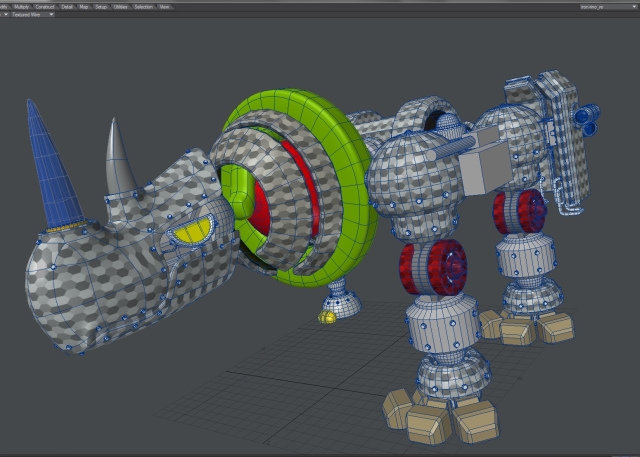Select the small yellow sphere under the neck
The image size is (640, 457).
(x=325, y=318)
